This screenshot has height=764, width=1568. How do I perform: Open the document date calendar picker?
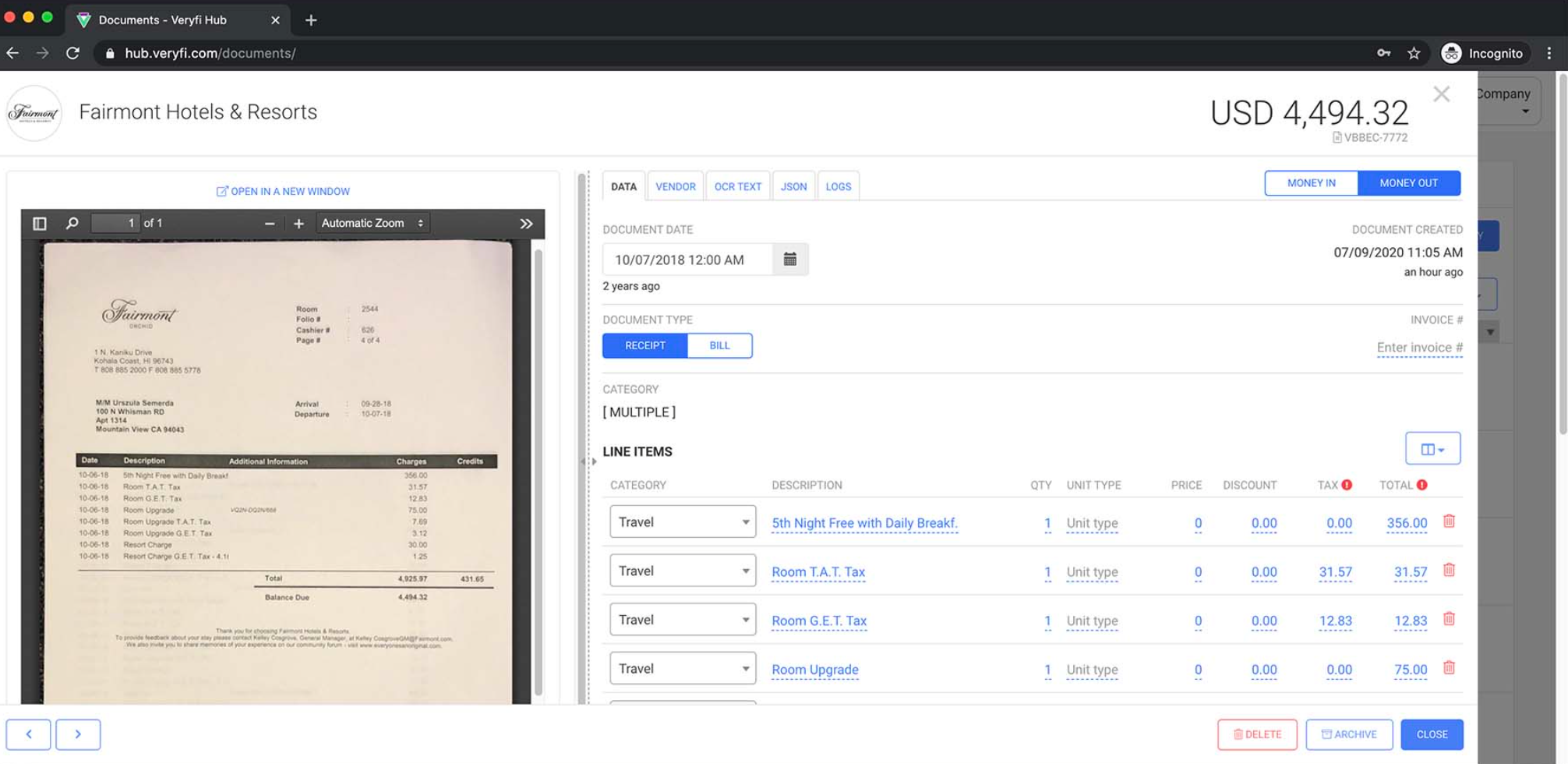coord(789,260)
